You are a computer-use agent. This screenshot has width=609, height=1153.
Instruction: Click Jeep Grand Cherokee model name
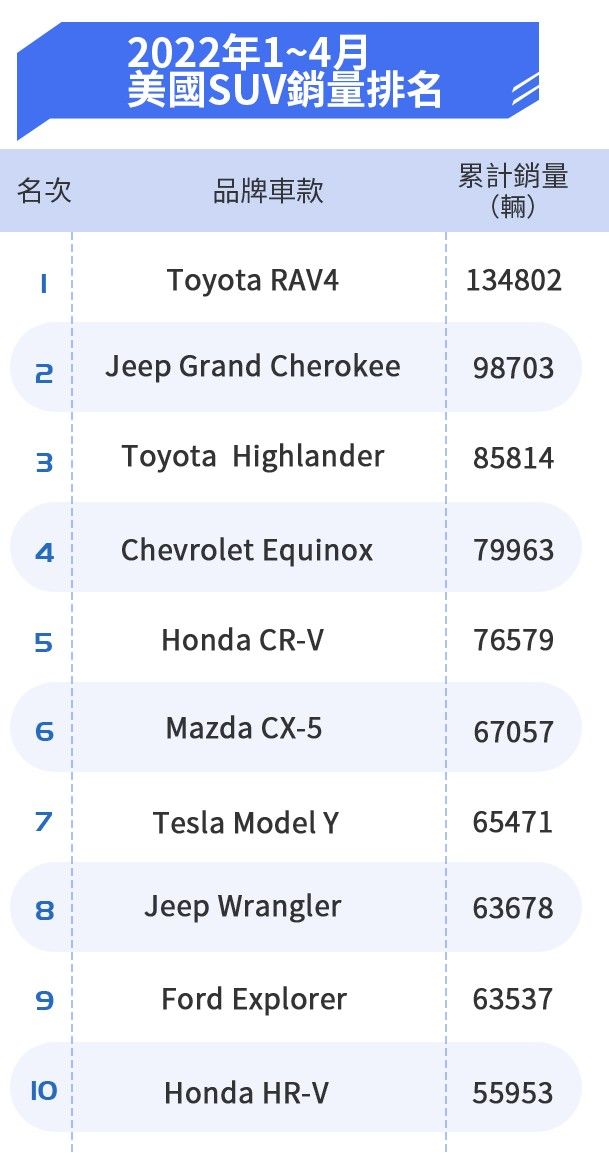pos(253,367)
